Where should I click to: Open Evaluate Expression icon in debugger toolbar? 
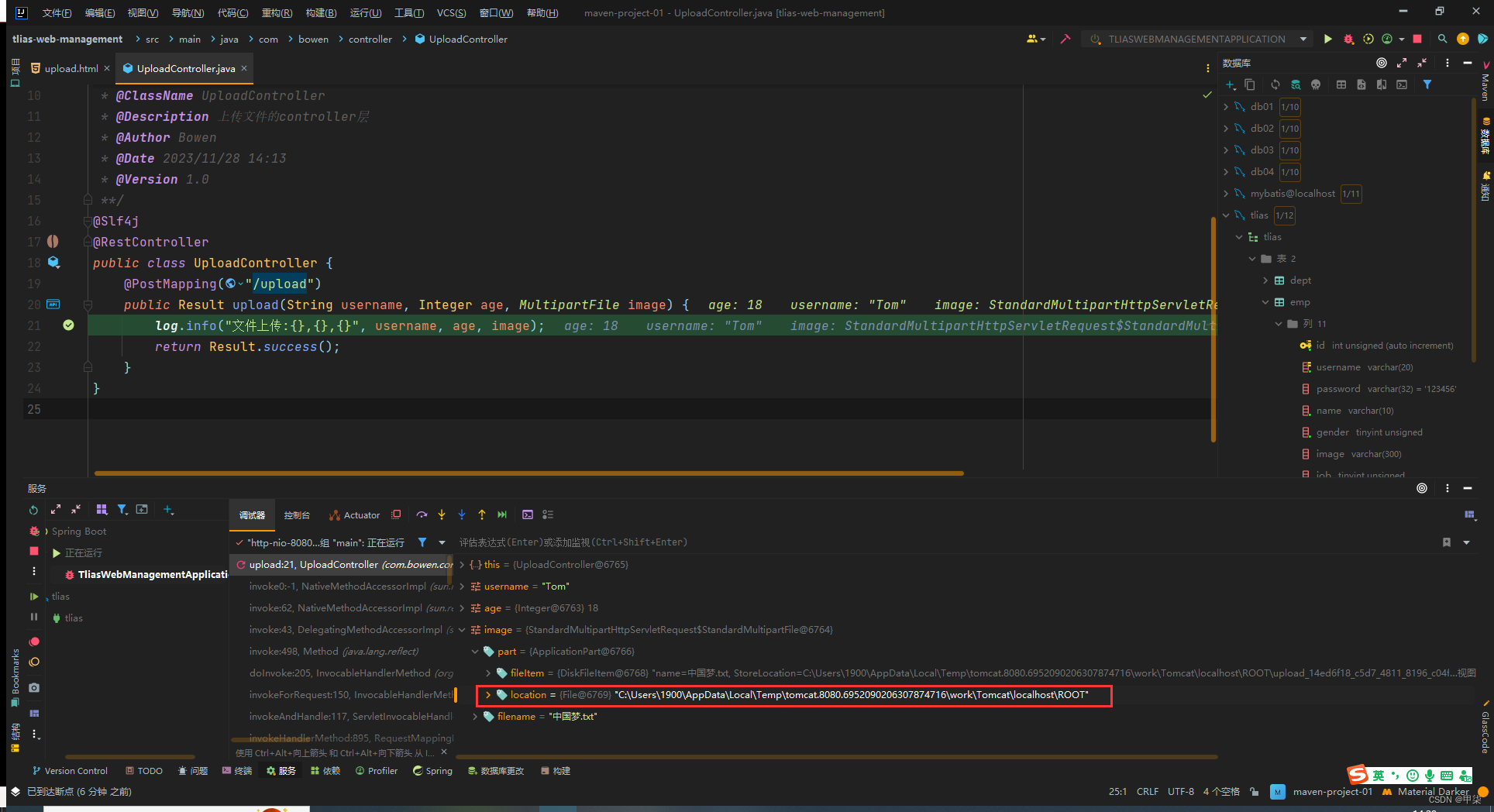coord(528,514)
